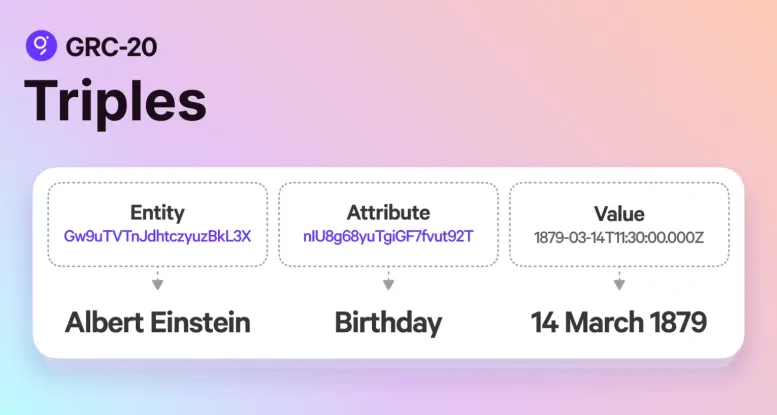Select the 14 March 1879 text

(619, 322)
